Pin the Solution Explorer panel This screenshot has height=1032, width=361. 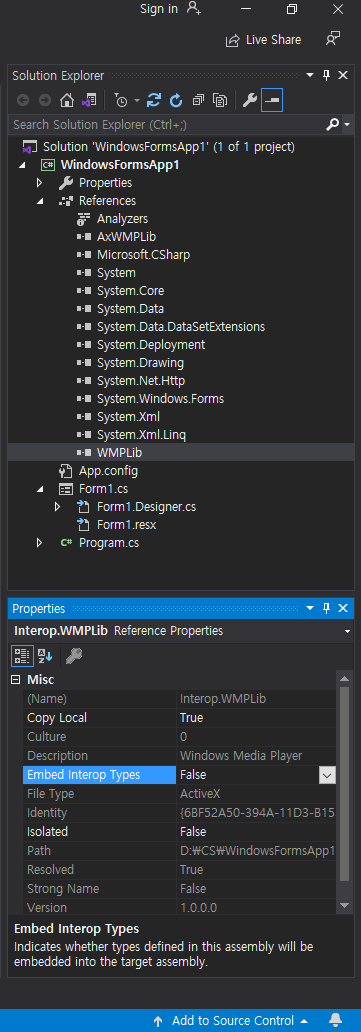(x=326, y=76)
